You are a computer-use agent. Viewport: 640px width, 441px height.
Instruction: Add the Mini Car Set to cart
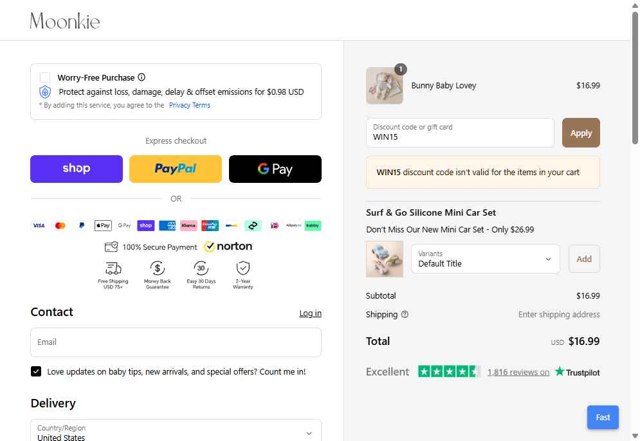[584, 259]
